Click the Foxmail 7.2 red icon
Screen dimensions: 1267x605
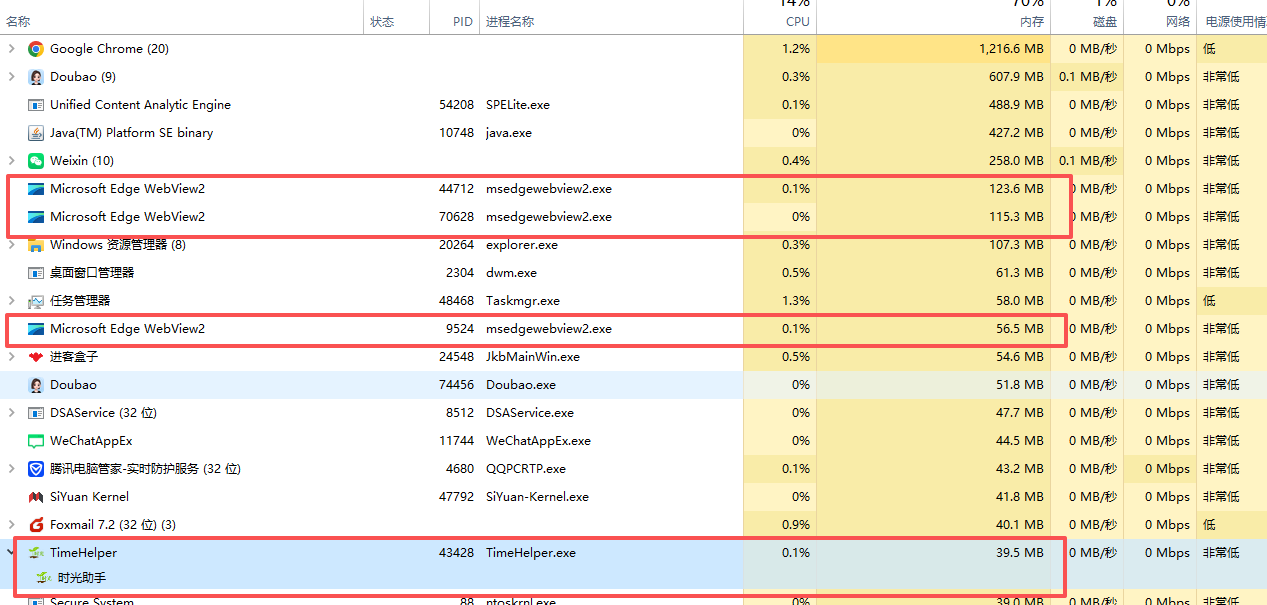36,525
